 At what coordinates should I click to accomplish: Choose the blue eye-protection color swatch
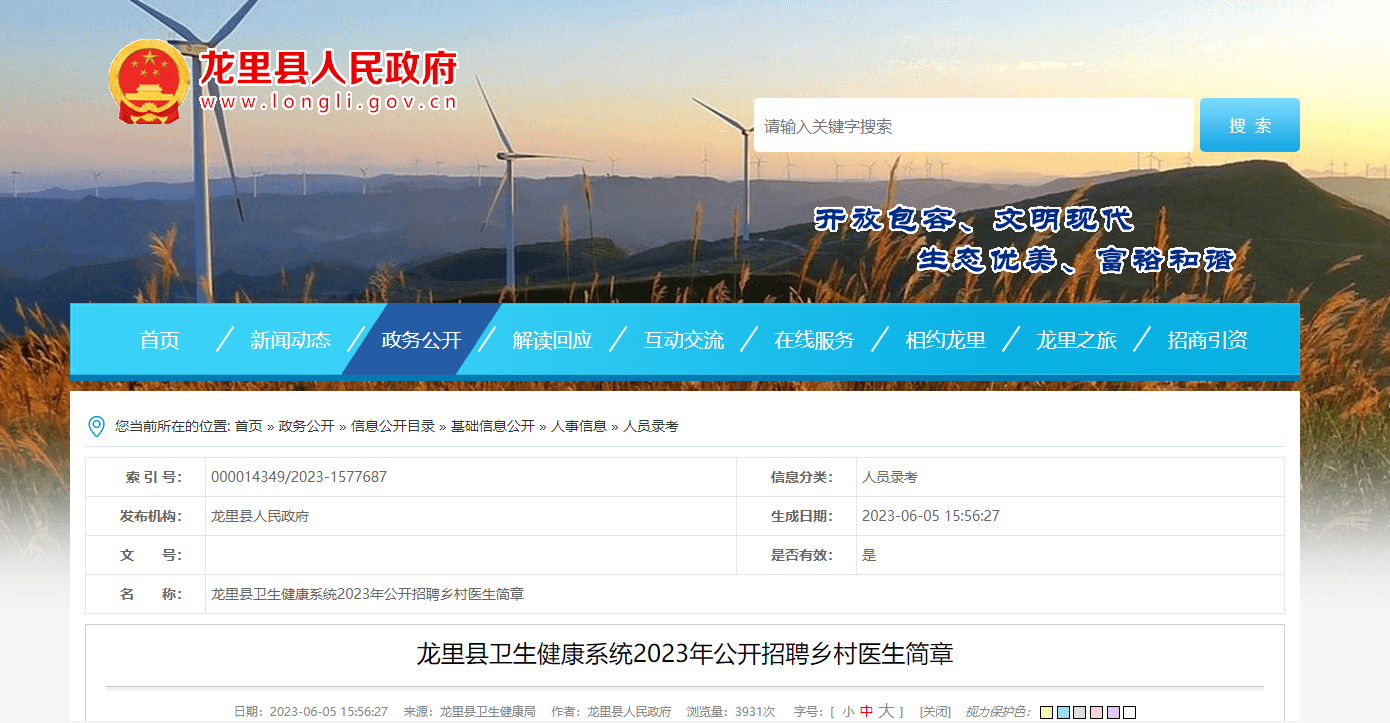pos(1063,713)
